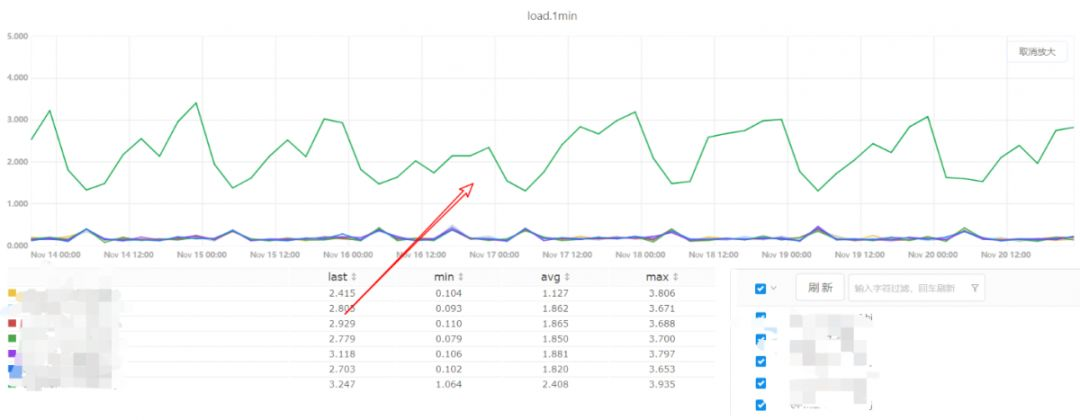
Task: Select avg value 2.408
Action: pos(555,384)
